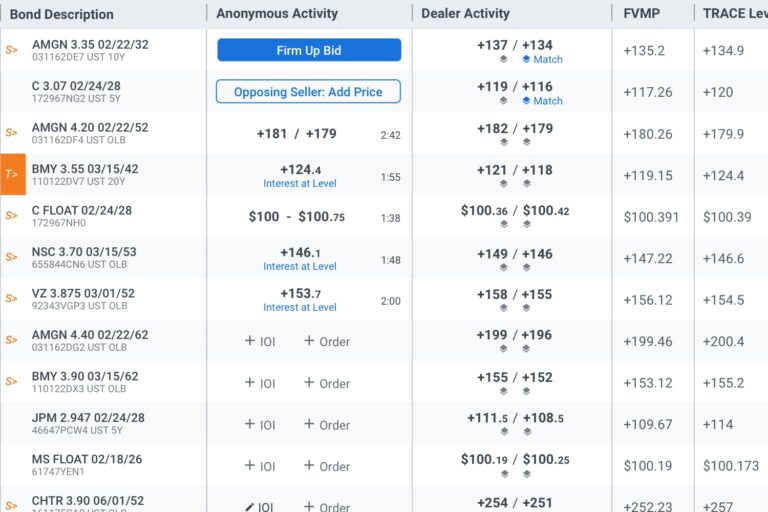
Task: Click bid depth stack icon under +119
Action: [x=504, y=100]
